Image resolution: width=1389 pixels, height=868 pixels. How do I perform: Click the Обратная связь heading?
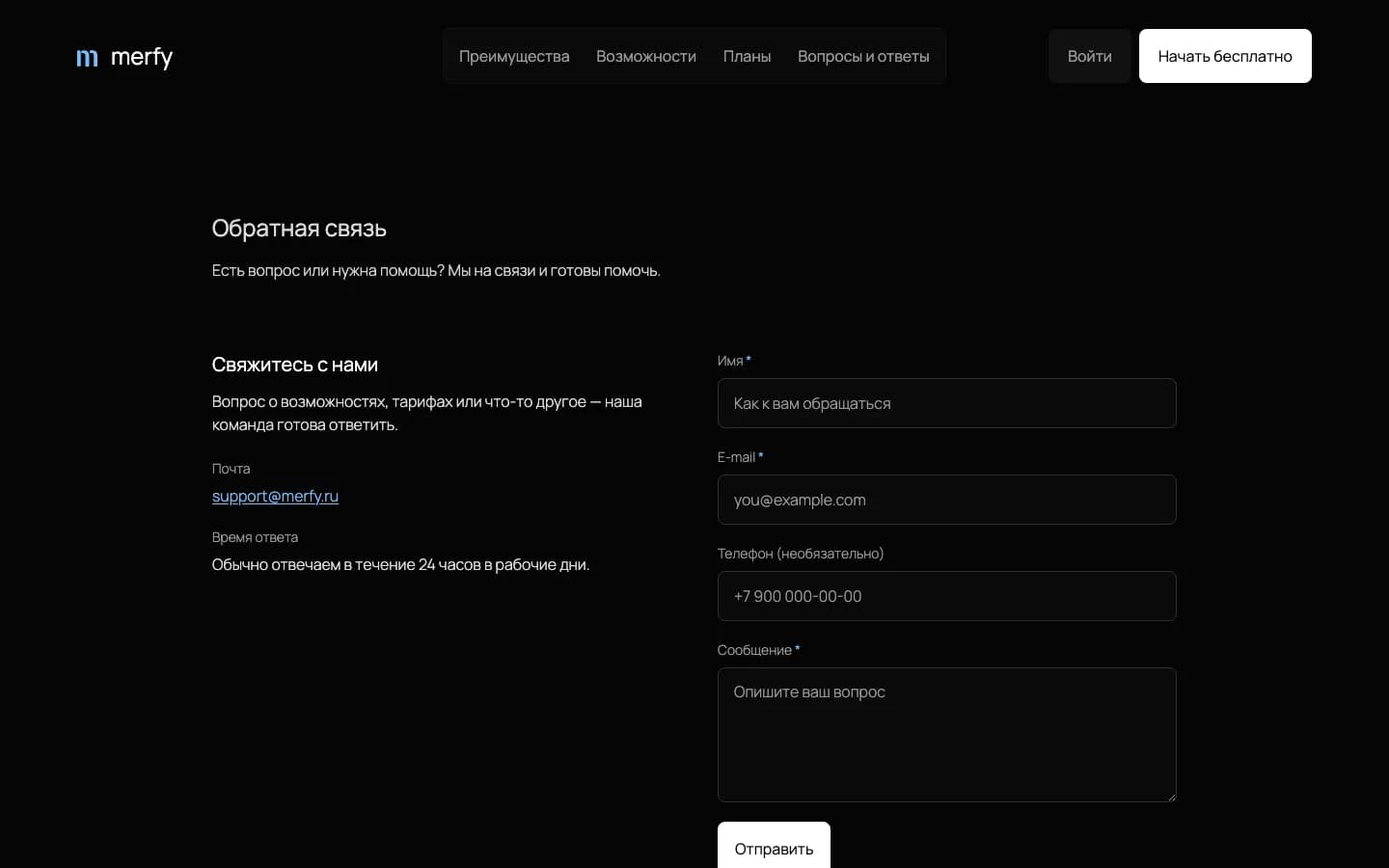coord(299,229)
